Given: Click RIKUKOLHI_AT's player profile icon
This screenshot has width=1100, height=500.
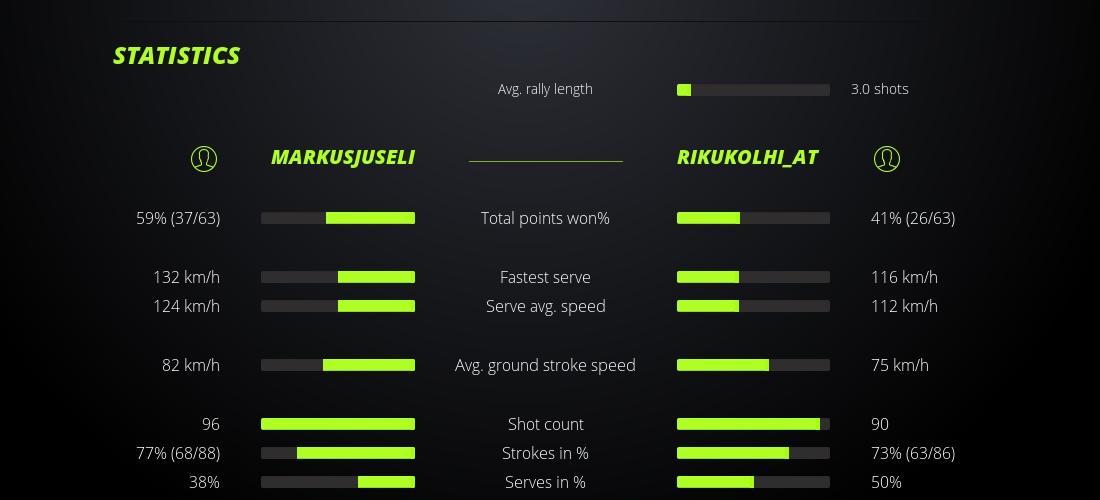Looking at the screenshot, I should [887, 158].
